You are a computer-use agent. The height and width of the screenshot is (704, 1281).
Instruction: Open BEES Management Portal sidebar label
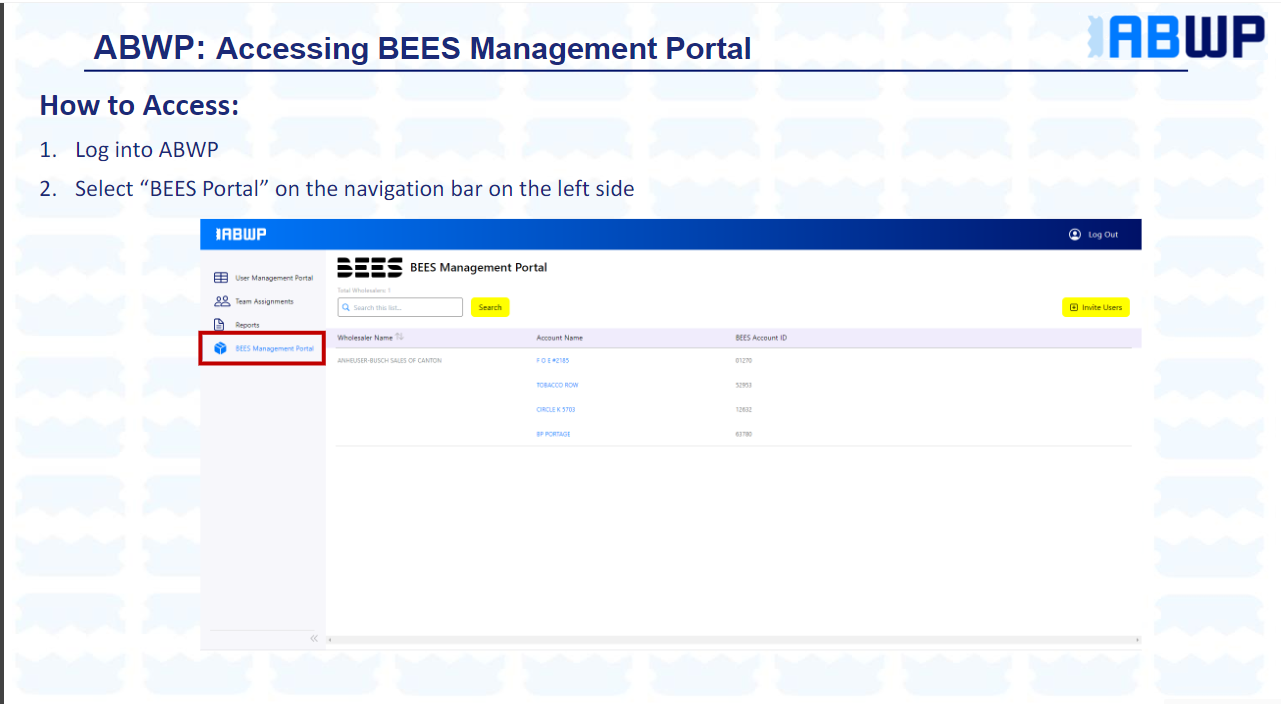point(274,349)
